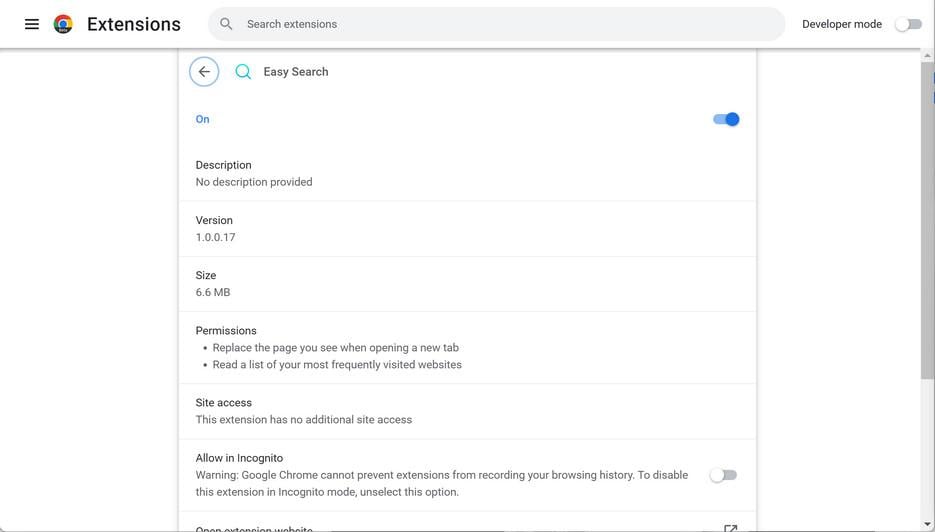Click the Site access heading
Viewport: 935px width, 532px height.
click(224, 403)
